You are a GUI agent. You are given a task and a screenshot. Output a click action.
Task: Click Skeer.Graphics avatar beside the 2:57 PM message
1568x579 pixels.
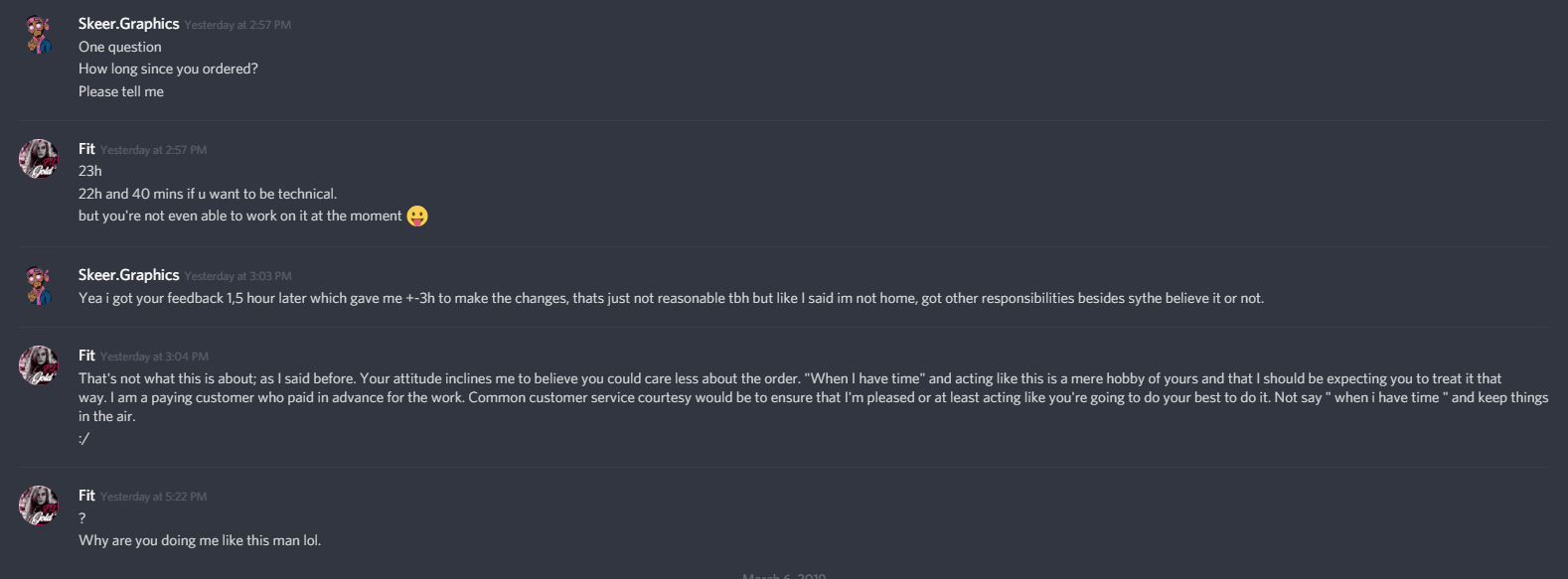[39, 34]
